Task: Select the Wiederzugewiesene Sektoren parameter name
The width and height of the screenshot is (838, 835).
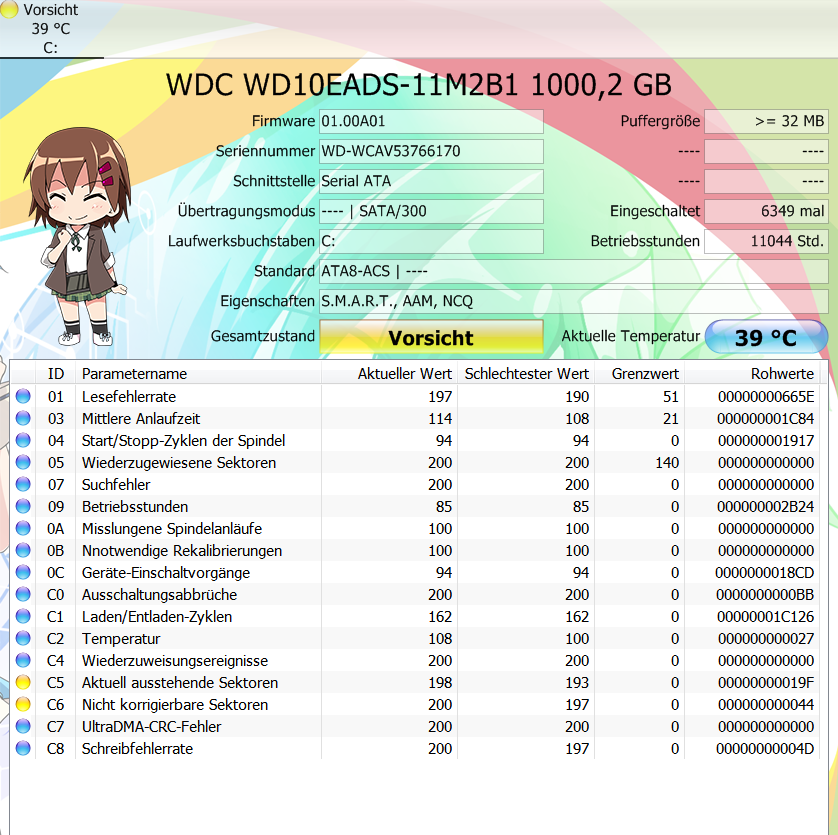Action: point(179,462)
